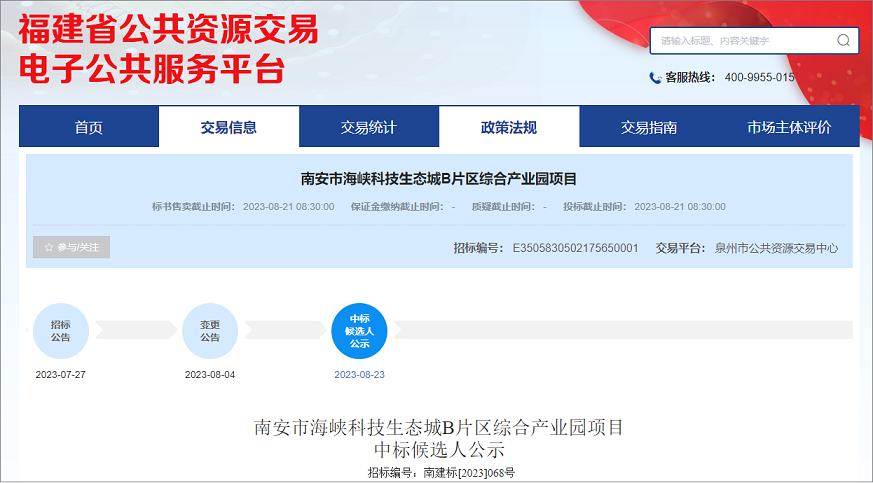Type in the title keyword search box
The height and width of the screenshot is (483, 873).
coord(742,41)
